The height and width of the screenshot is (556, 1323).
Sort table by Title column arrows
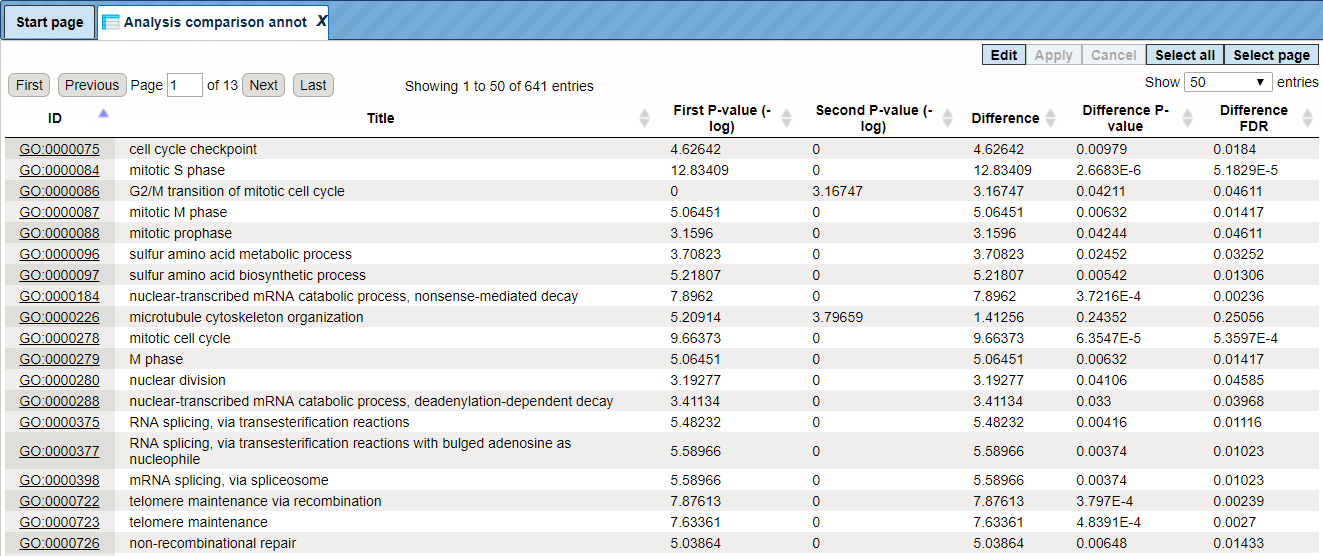(x=644, y=118)
